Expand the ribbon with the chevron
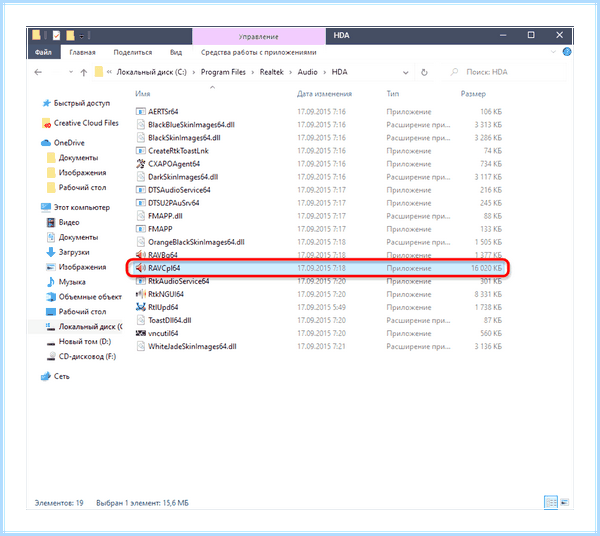This screenshot has height=536, width=600. [553, 52]
